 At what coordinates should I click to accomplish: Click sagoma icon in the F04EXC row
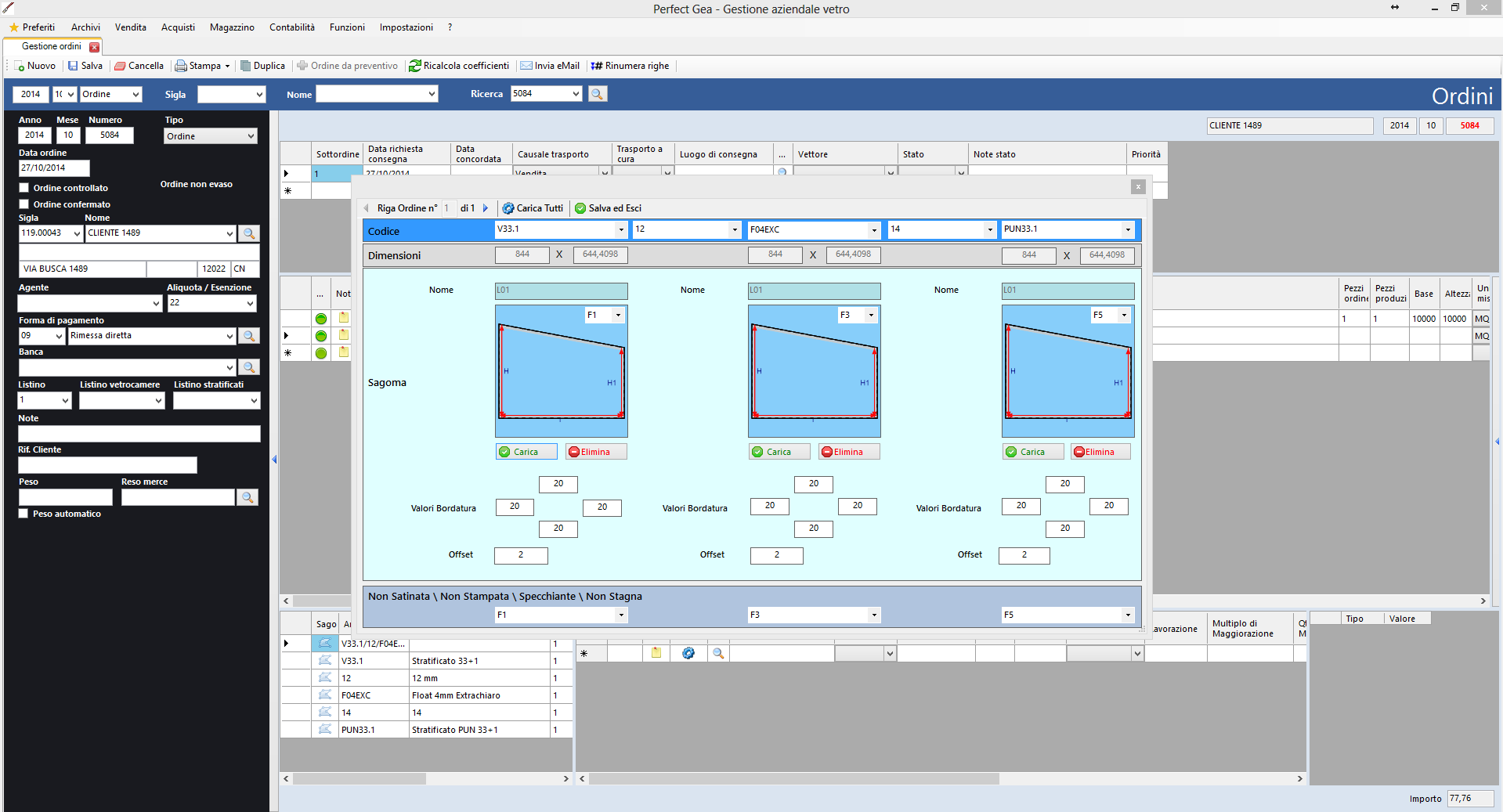click(x=325, y=695)
